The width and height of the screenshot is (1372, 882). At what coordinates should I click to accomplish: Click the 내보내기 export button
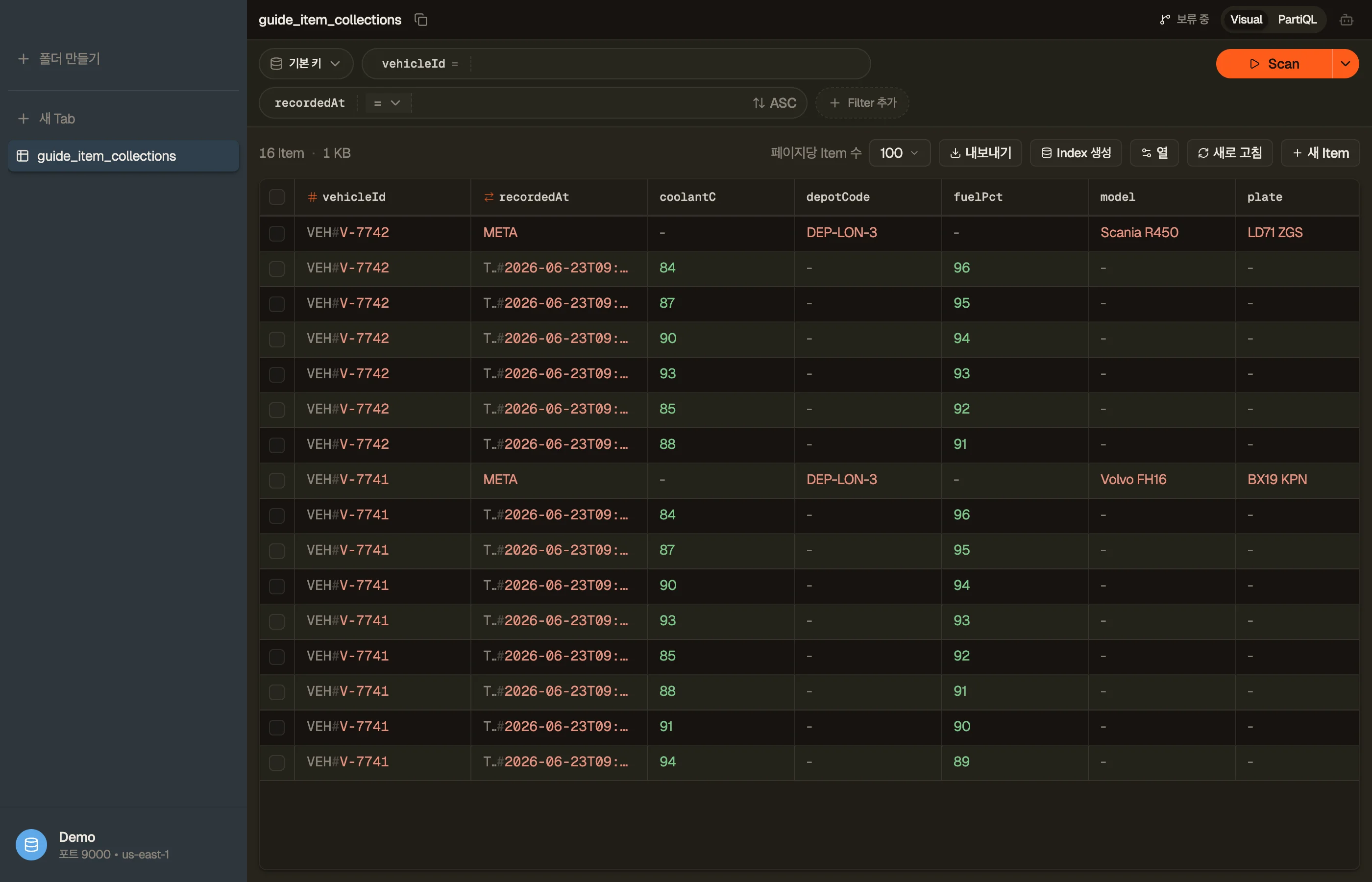pyautogui.click(x=980, y=153)
